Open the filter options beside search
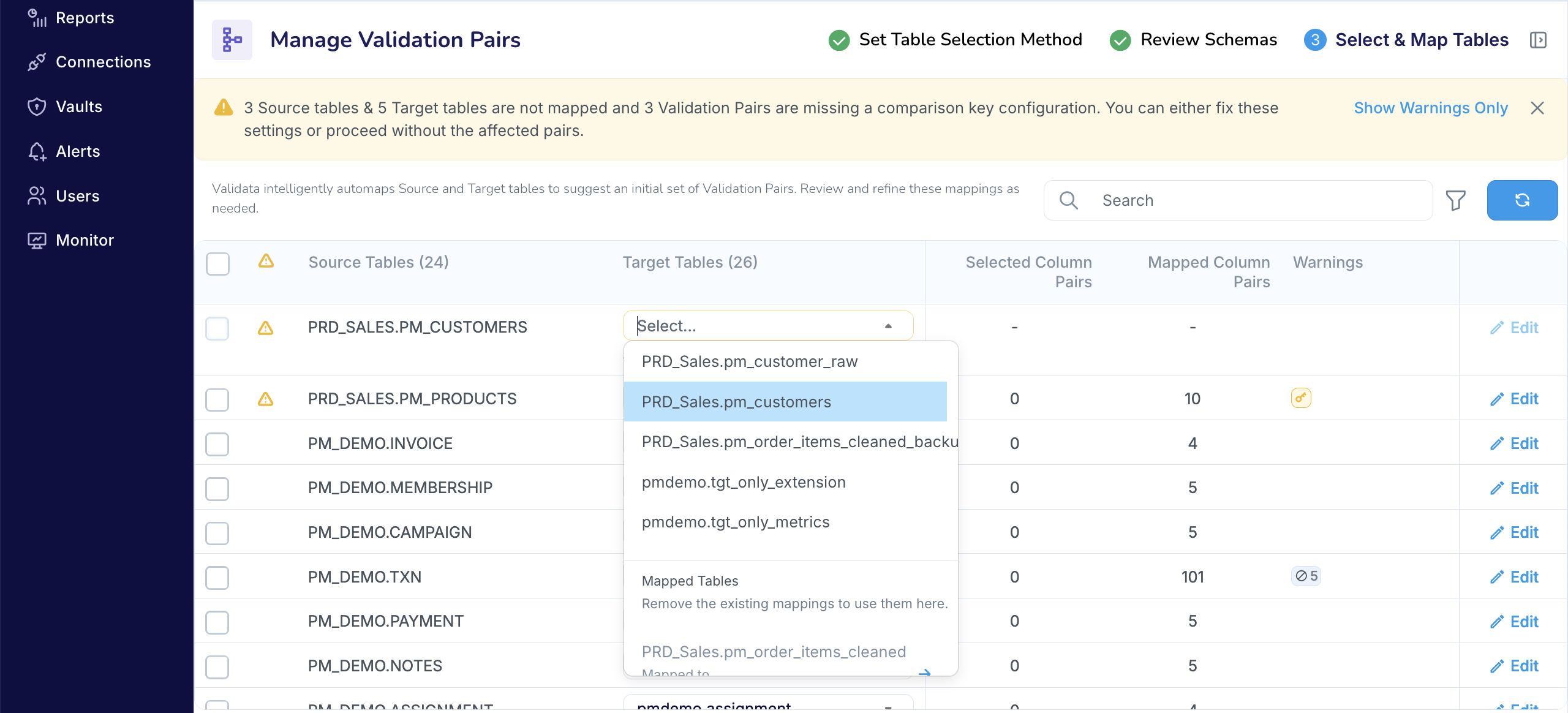This screenshot has height=713, width=1568. [x=1456, y=200]
